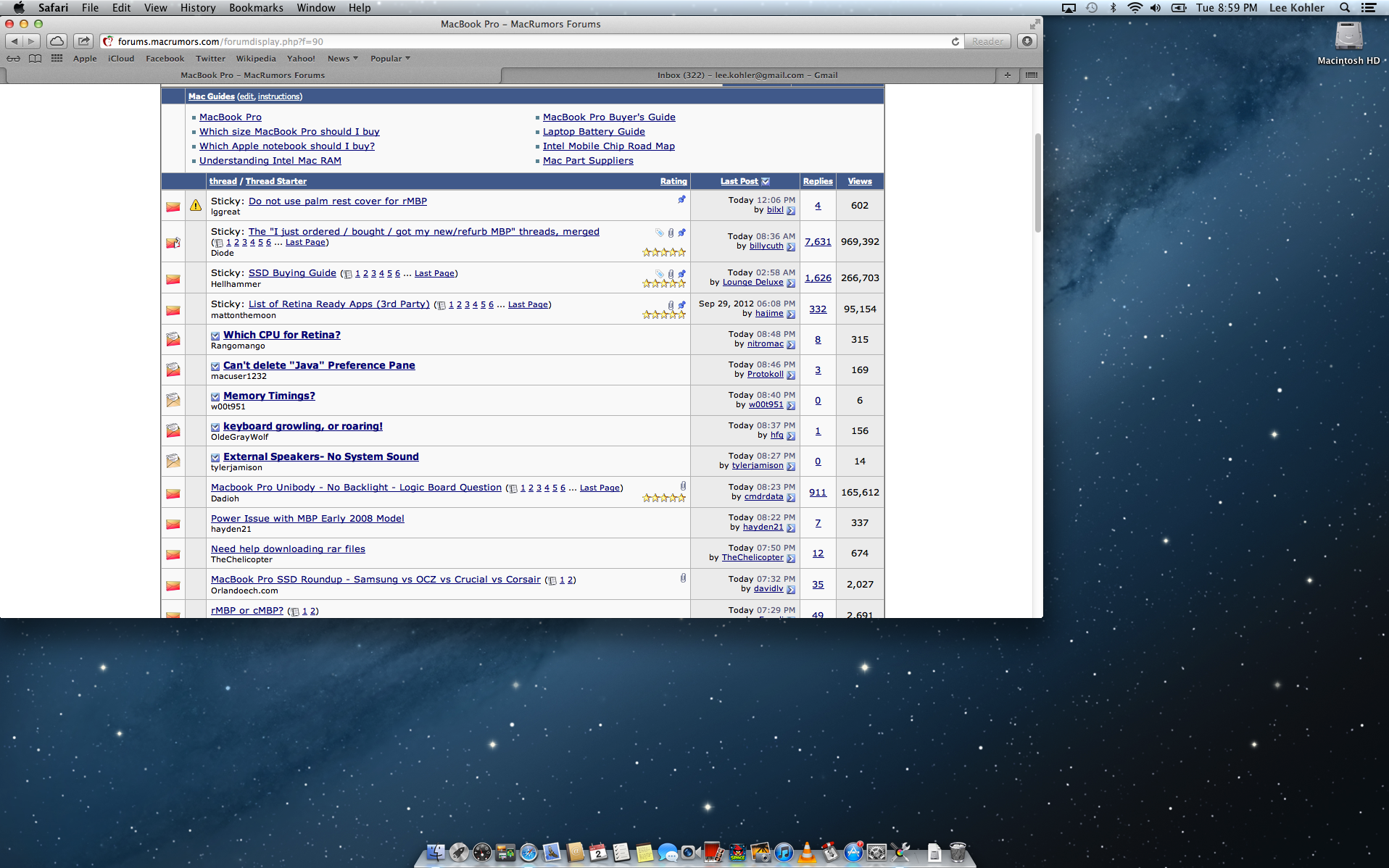Show all tabs with tab overview button
This screenshot has width=1389, height=868.
[1031, 75]
